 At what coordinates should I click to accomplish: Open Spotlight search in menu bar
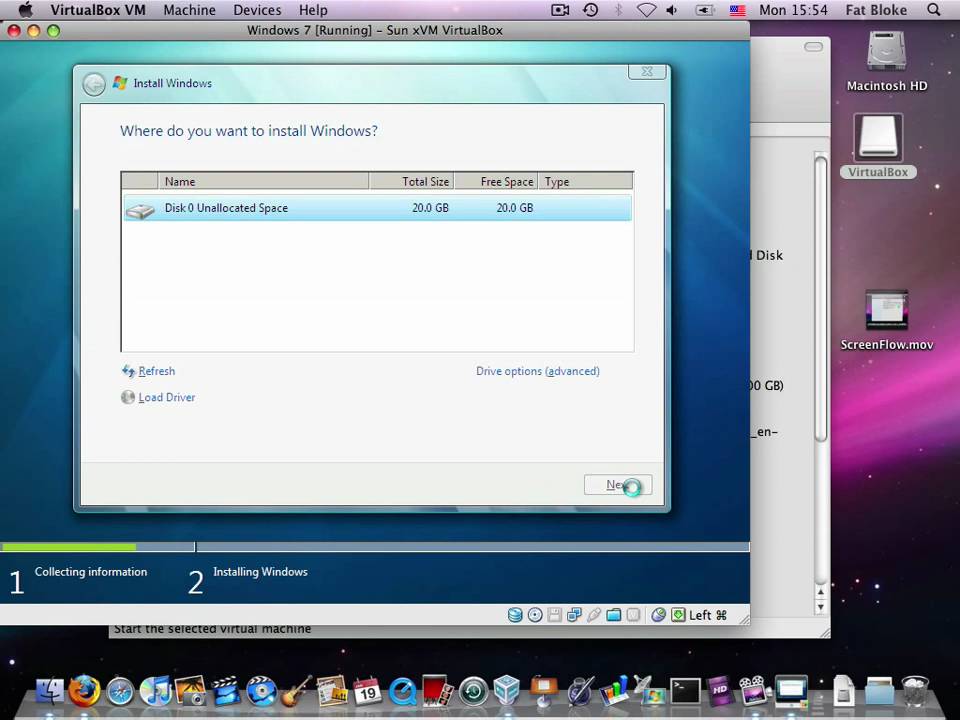click(x=934, y=10)
